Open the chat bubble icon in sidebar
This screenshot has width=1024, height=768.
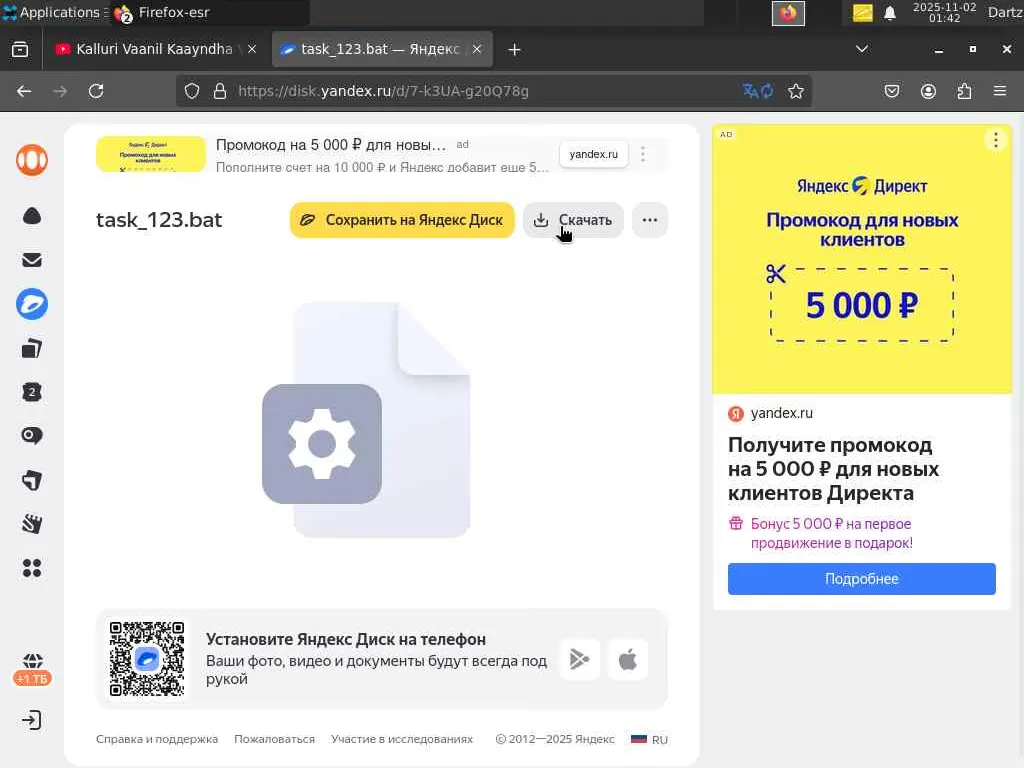point(32,436)
